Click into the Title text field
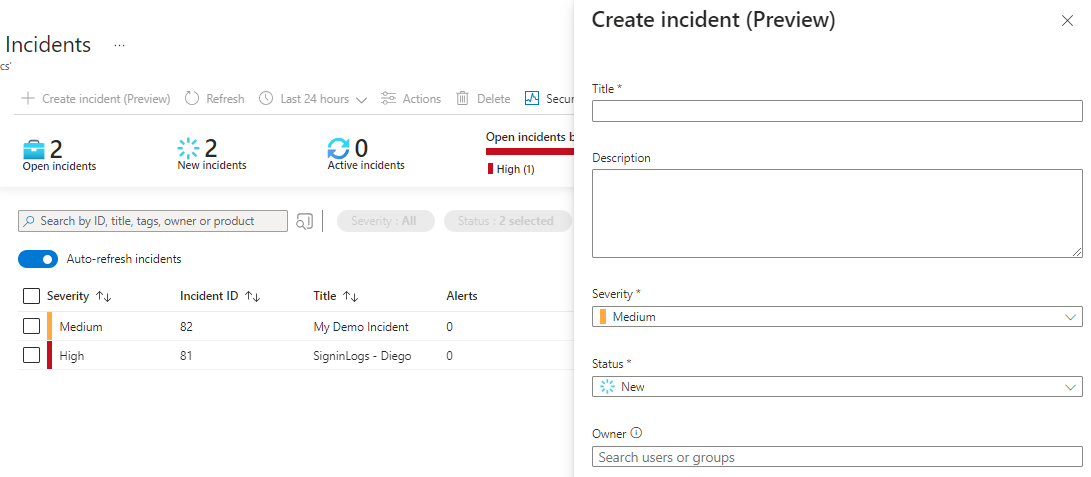Screen dimensions: 1091x477 coord(836,111)
